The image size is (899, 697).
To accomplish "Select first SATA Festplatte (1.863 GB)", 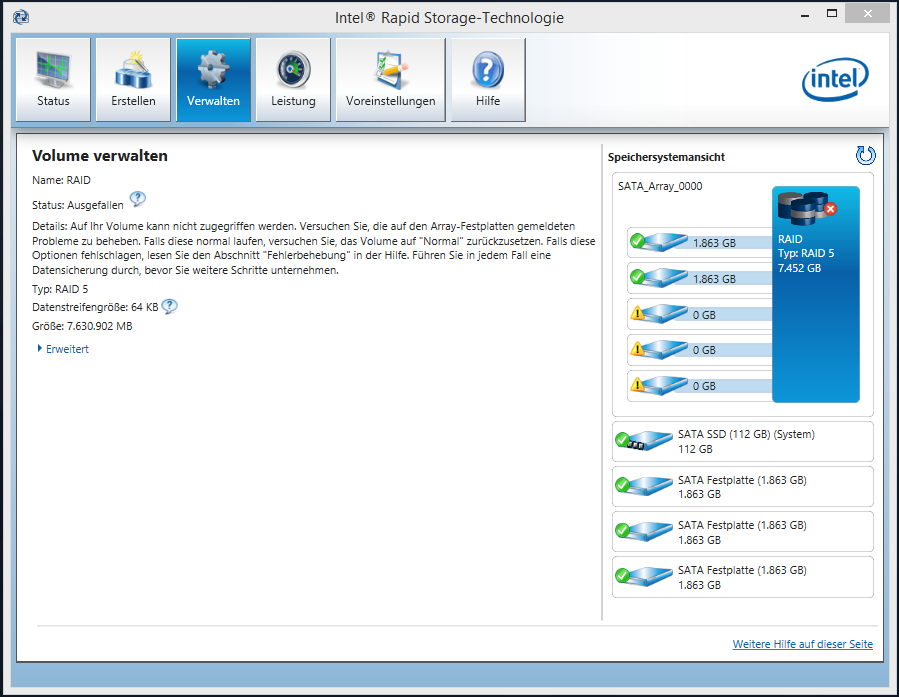I will 742,487.
